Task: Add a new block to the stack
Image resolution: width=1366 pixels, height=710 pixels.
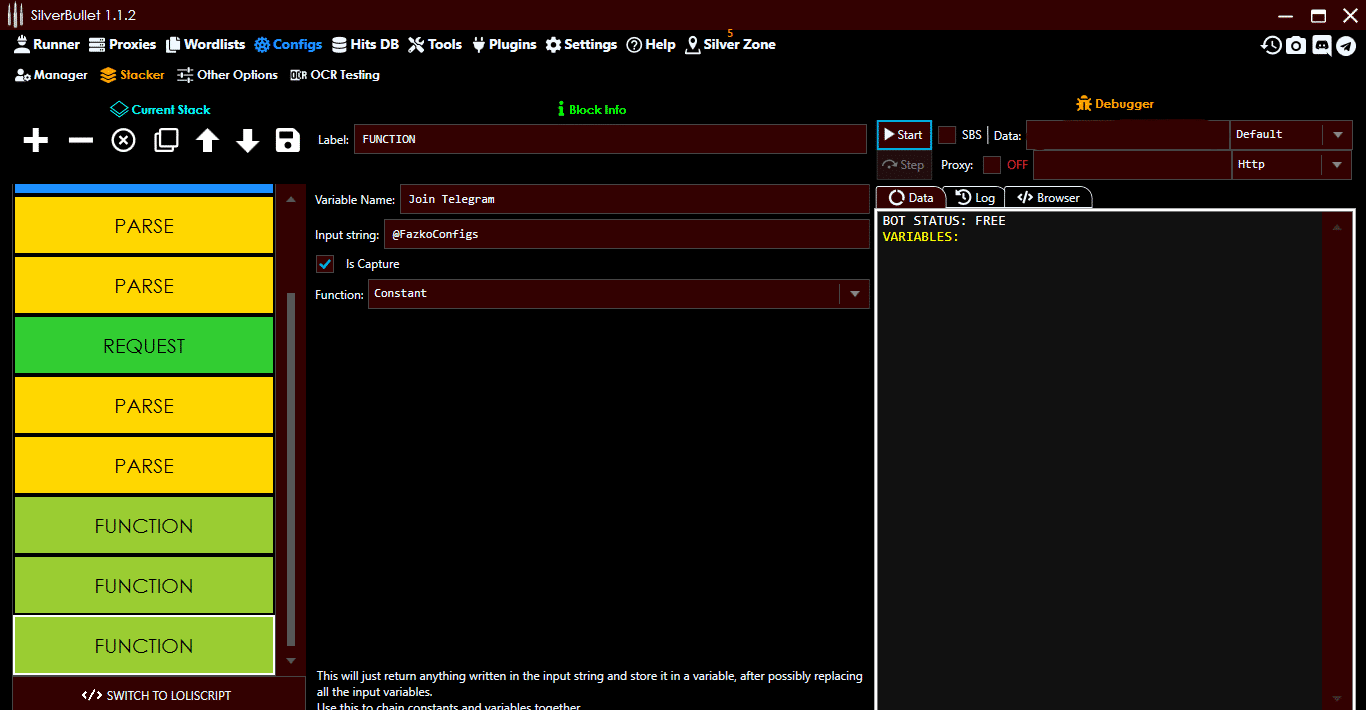Action: tap(35, 140)
